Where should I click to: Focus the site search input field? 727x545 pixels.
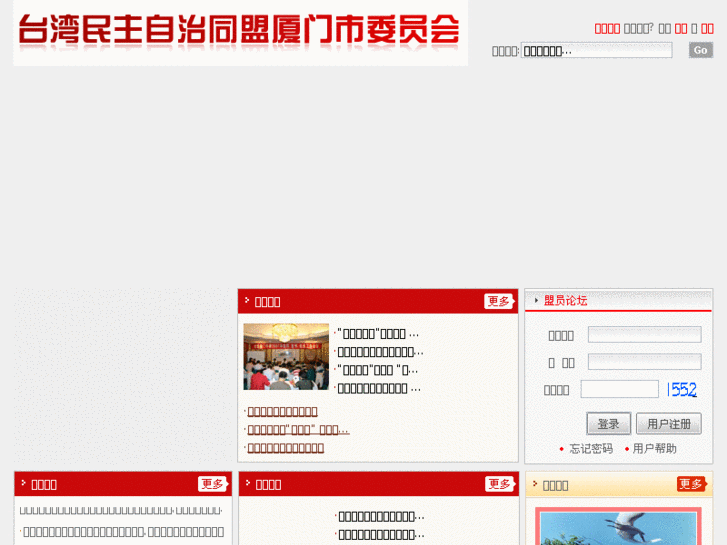[x=597, y=51]
